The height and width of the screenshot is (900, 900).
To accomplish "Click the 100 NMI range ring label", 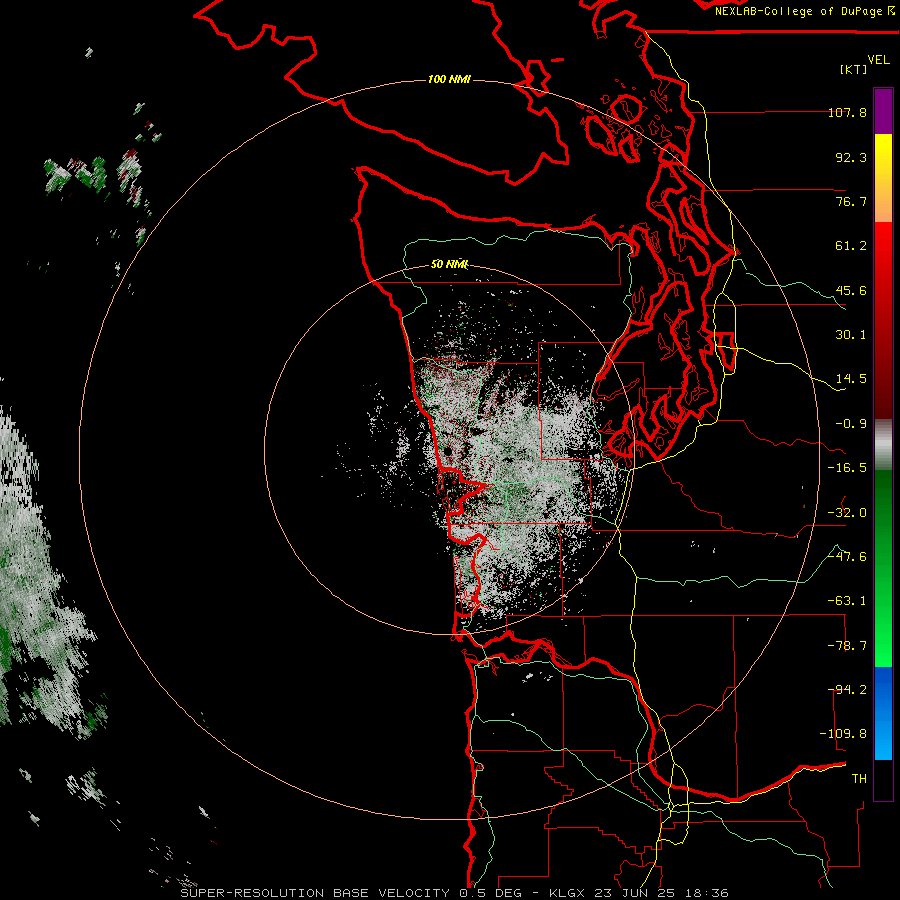I will coord(449,79).
